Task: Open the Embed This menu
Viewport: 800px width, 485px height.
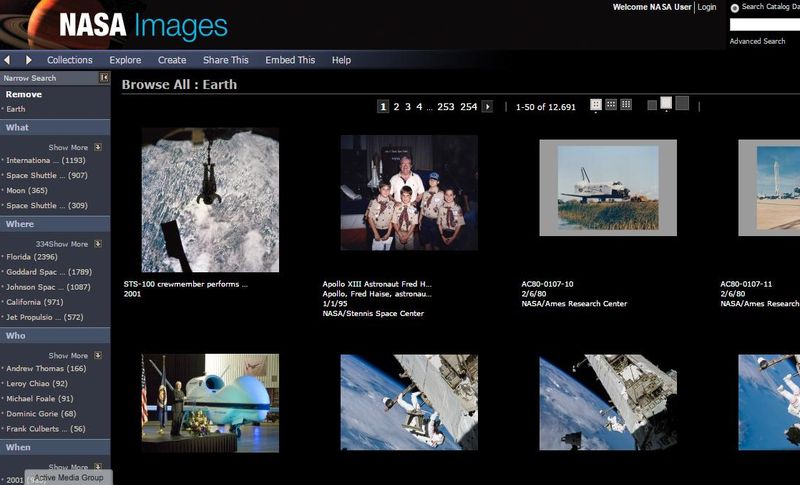Action: pyautogui.click(x=290, y=60)
